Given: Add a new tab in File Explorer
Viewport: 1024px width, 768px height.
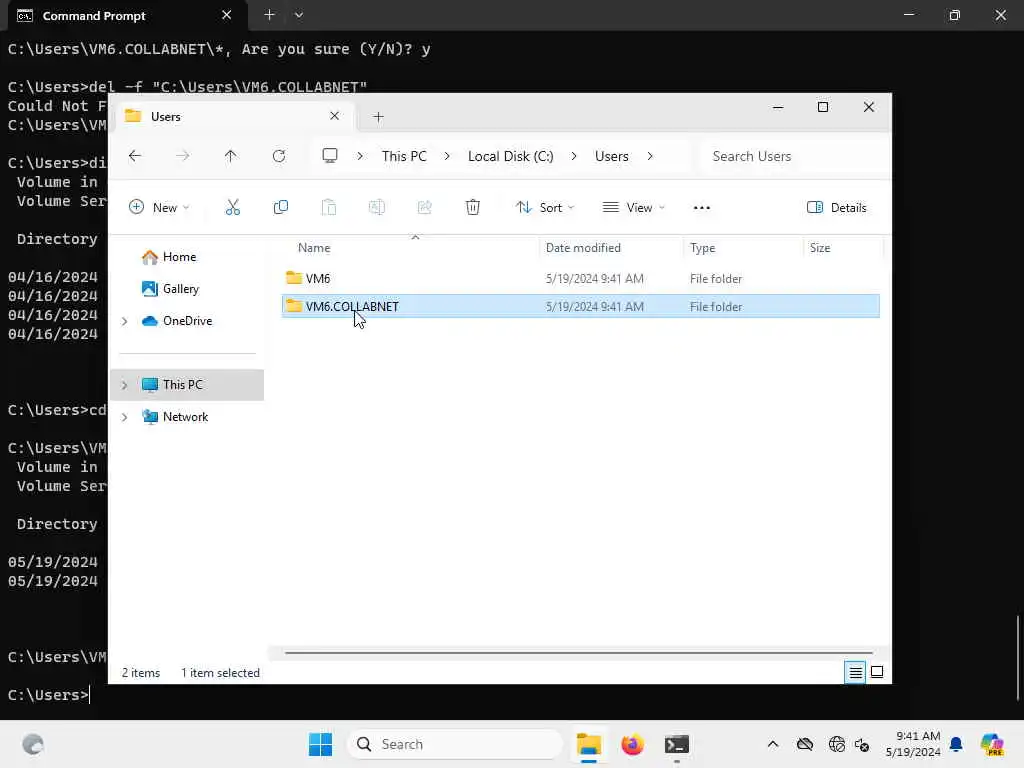Looking at the screenshot, I should 378,117.
